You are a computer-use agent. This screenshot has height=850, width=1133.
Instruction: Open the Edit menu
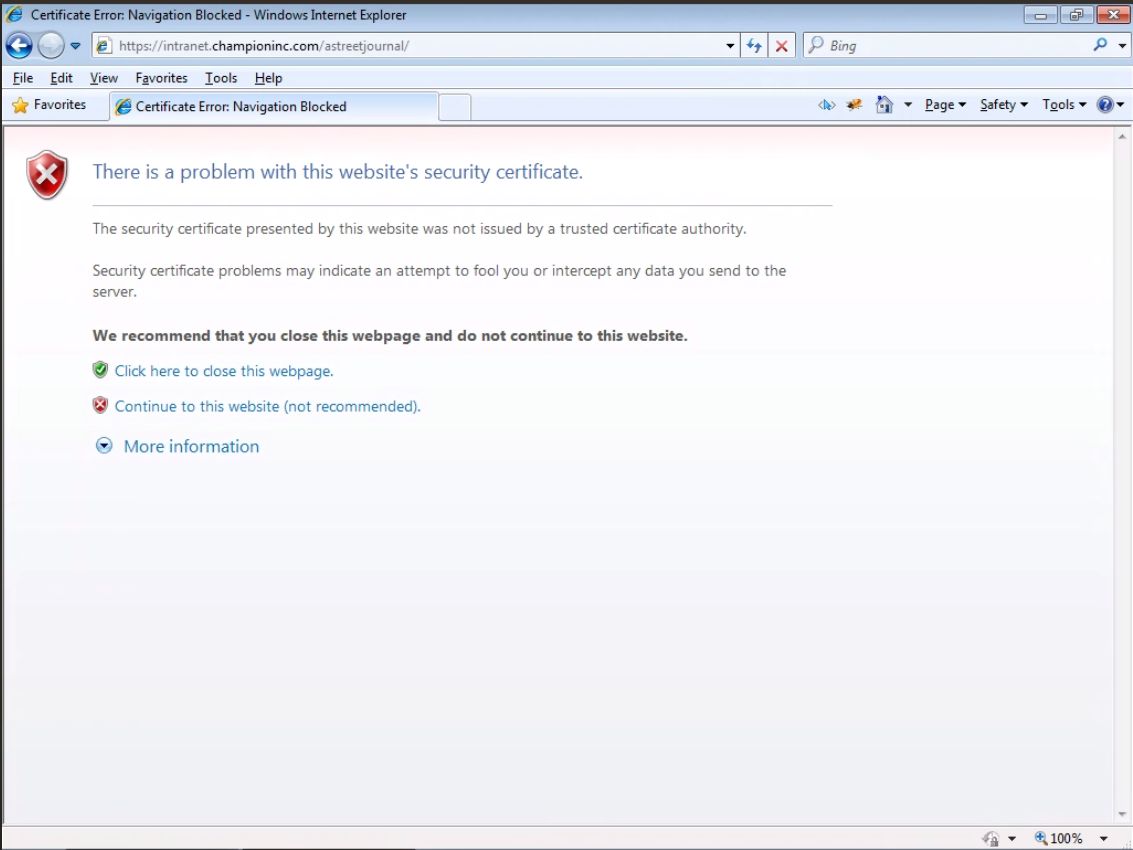(x=61, y=78)
